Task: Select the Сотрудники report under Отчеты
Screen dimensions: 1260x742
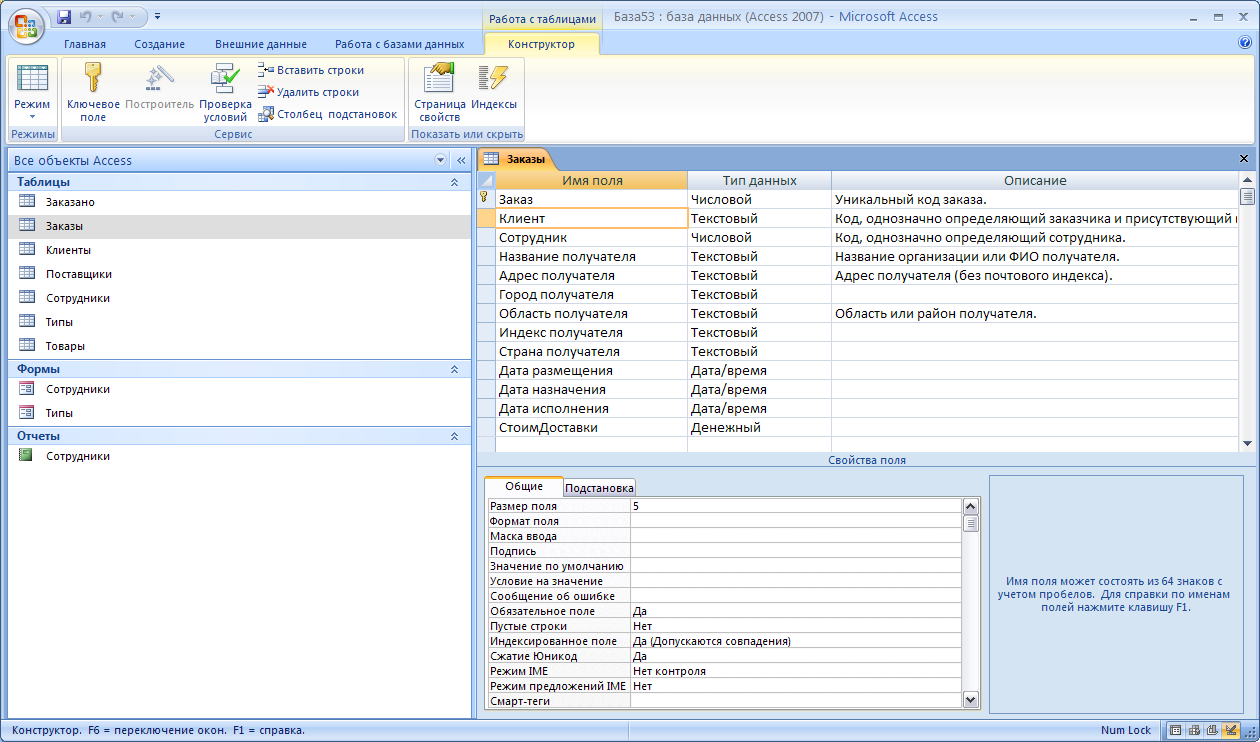Action: tap(239, 456)
